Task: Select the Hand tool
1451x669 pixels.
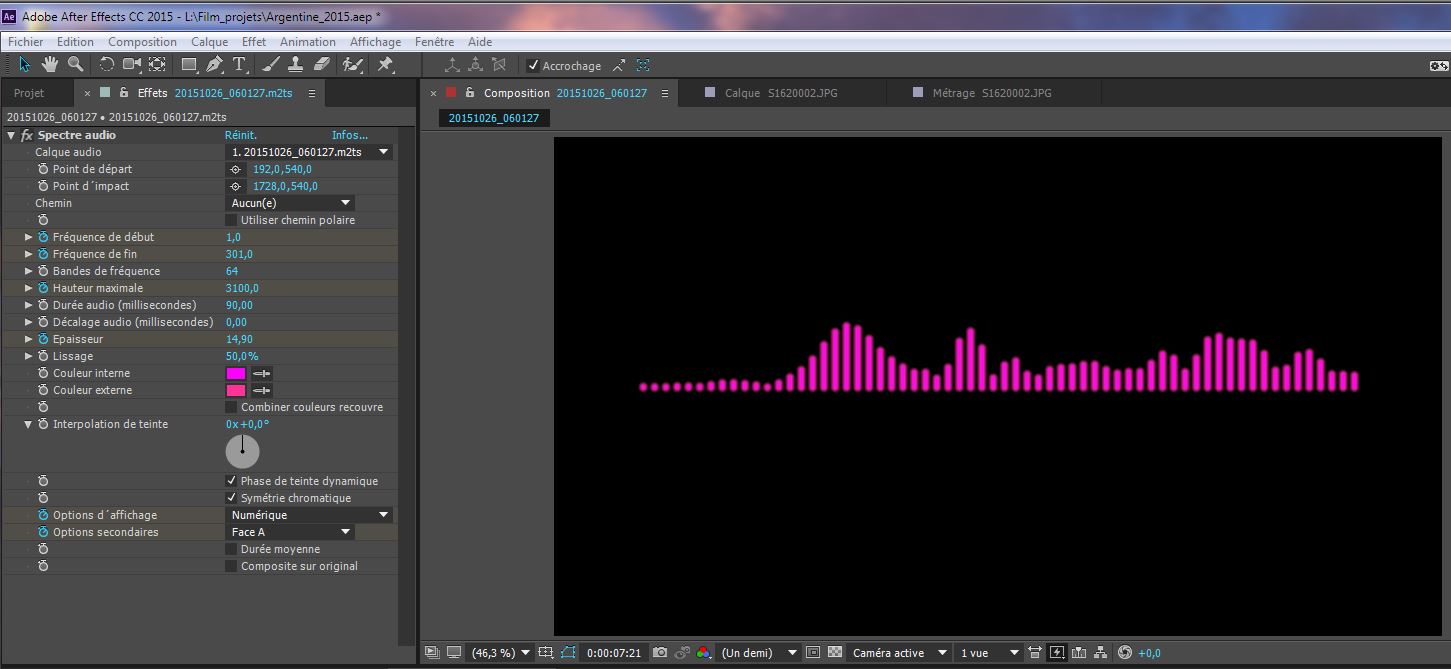Action: pos(49,65)
